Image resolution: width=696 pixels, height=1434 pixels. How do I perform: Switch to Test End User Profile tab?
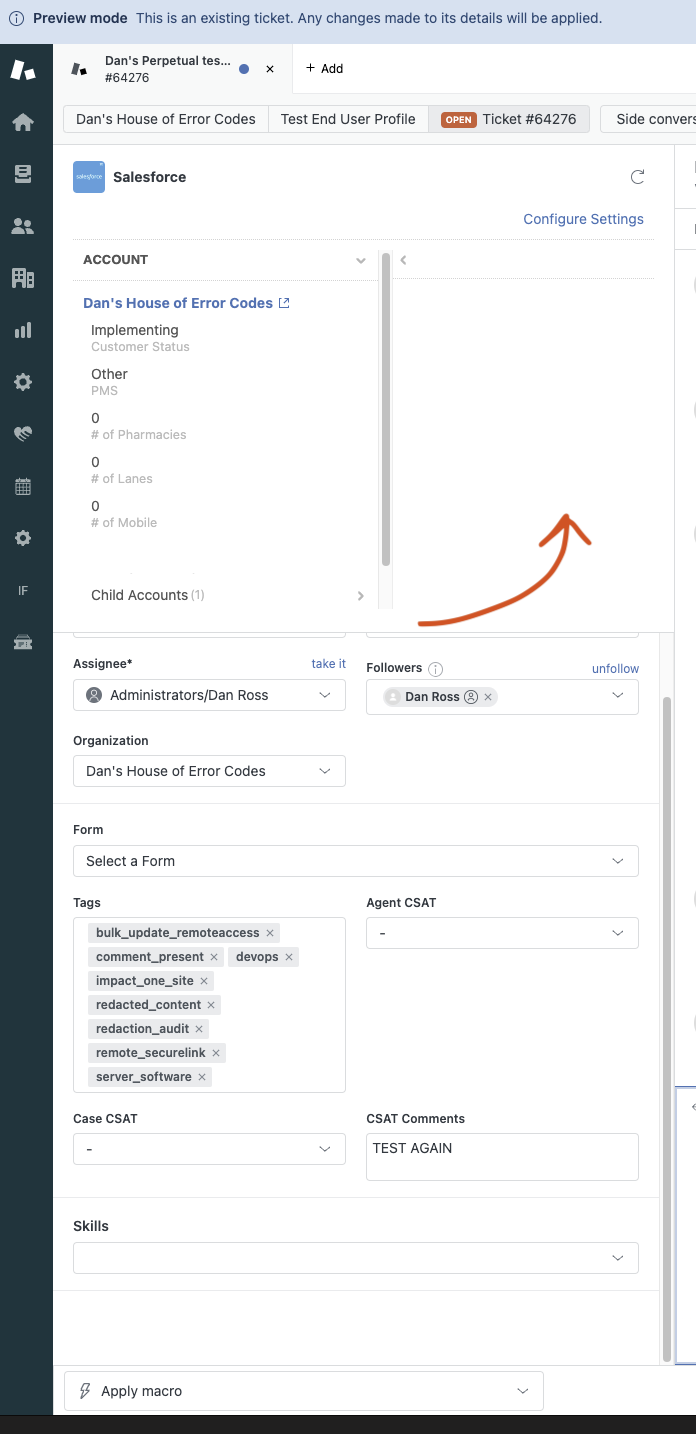[348, 119]
